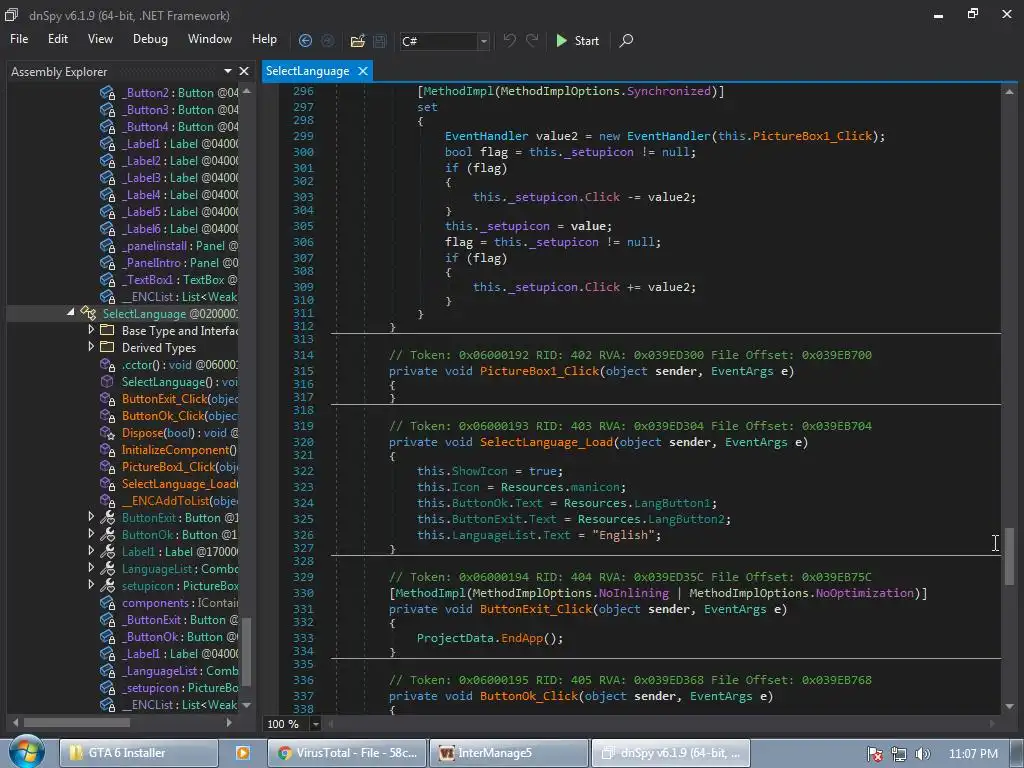Click the Redo toolbar icon
This screenshot has height=768, width=1024.
tap(532, 41)
